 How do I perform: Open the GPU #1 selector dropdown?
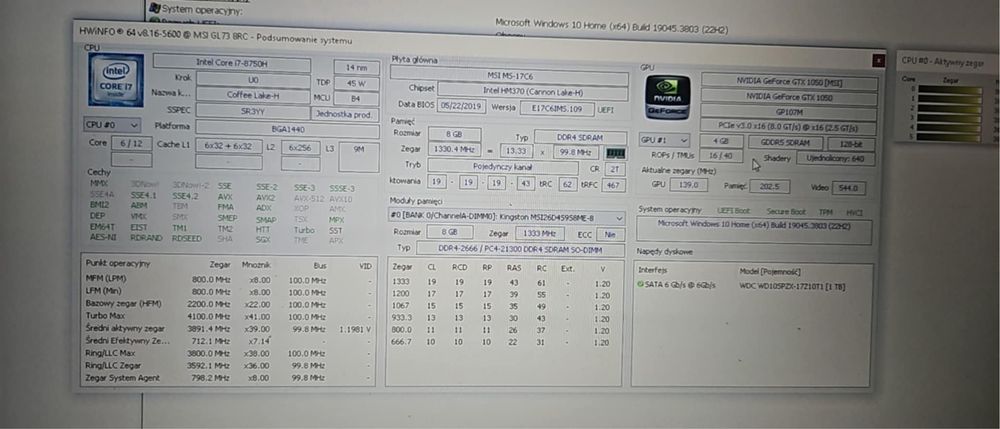[x=665, y=140]
